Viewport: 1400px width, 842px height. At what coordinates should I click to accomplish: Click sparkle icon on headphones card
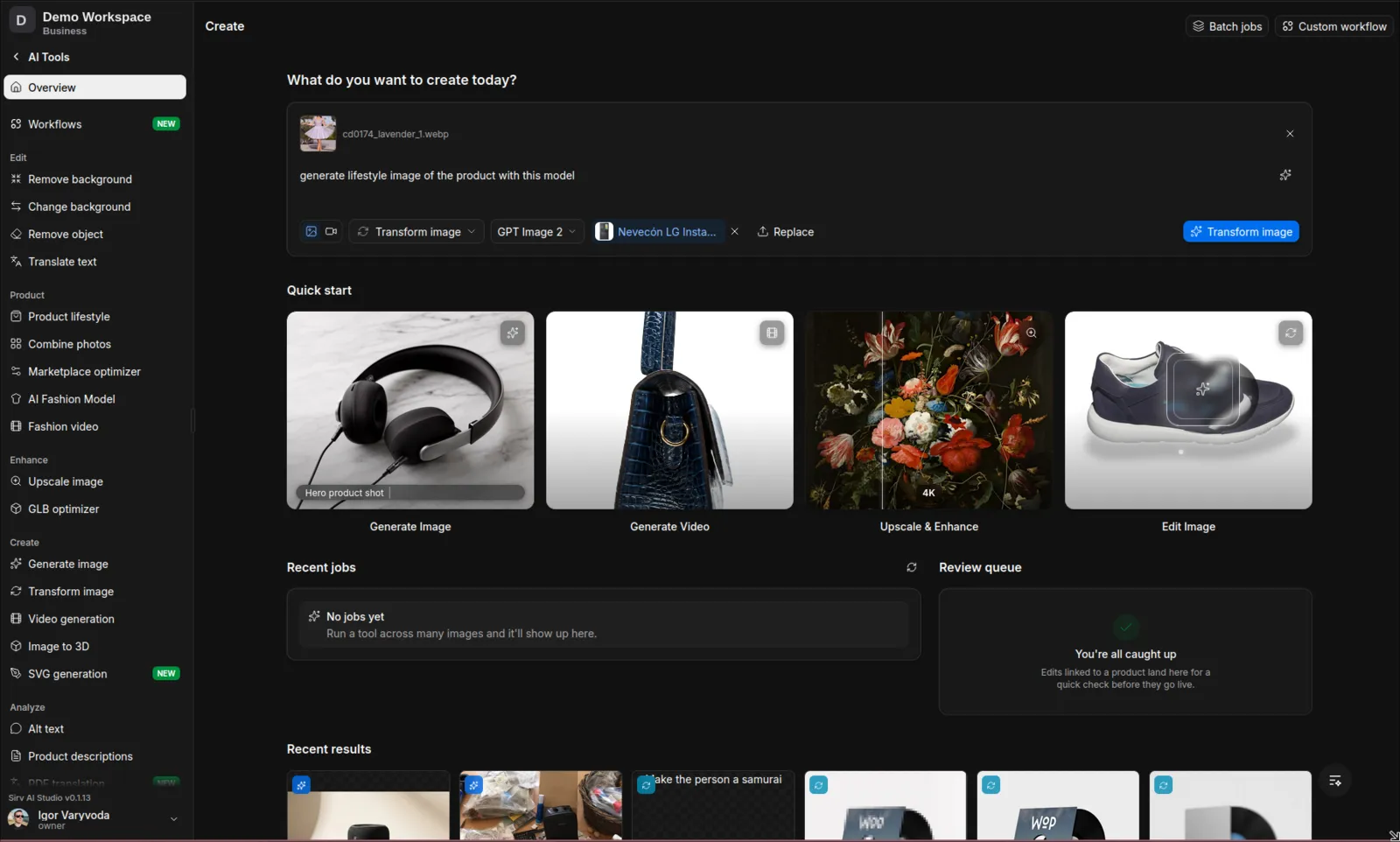pyautogui.click(x=513, y=333)
